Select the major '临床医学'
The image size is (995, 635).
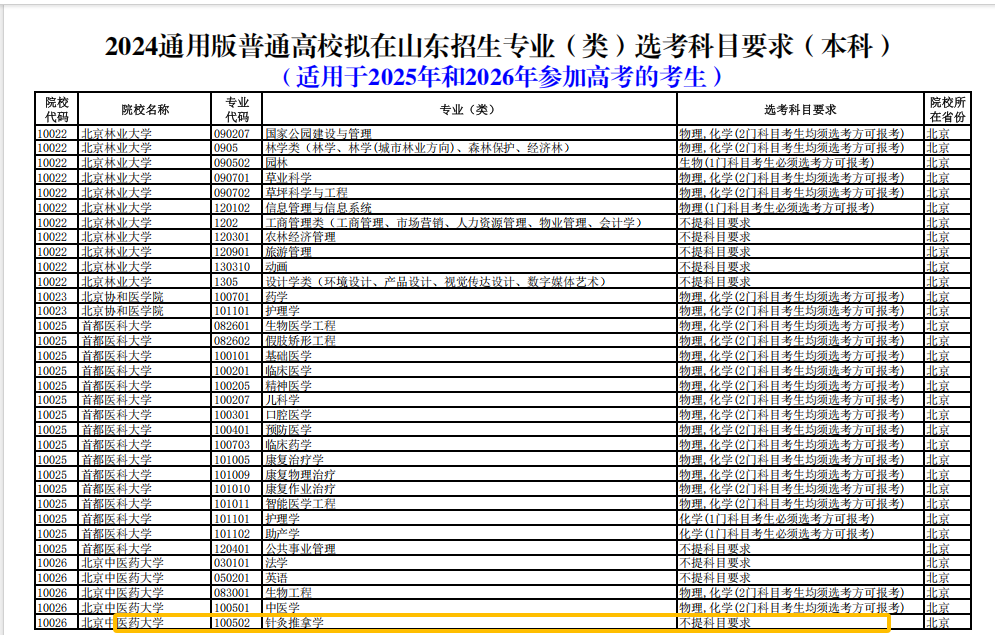(289, 370)
